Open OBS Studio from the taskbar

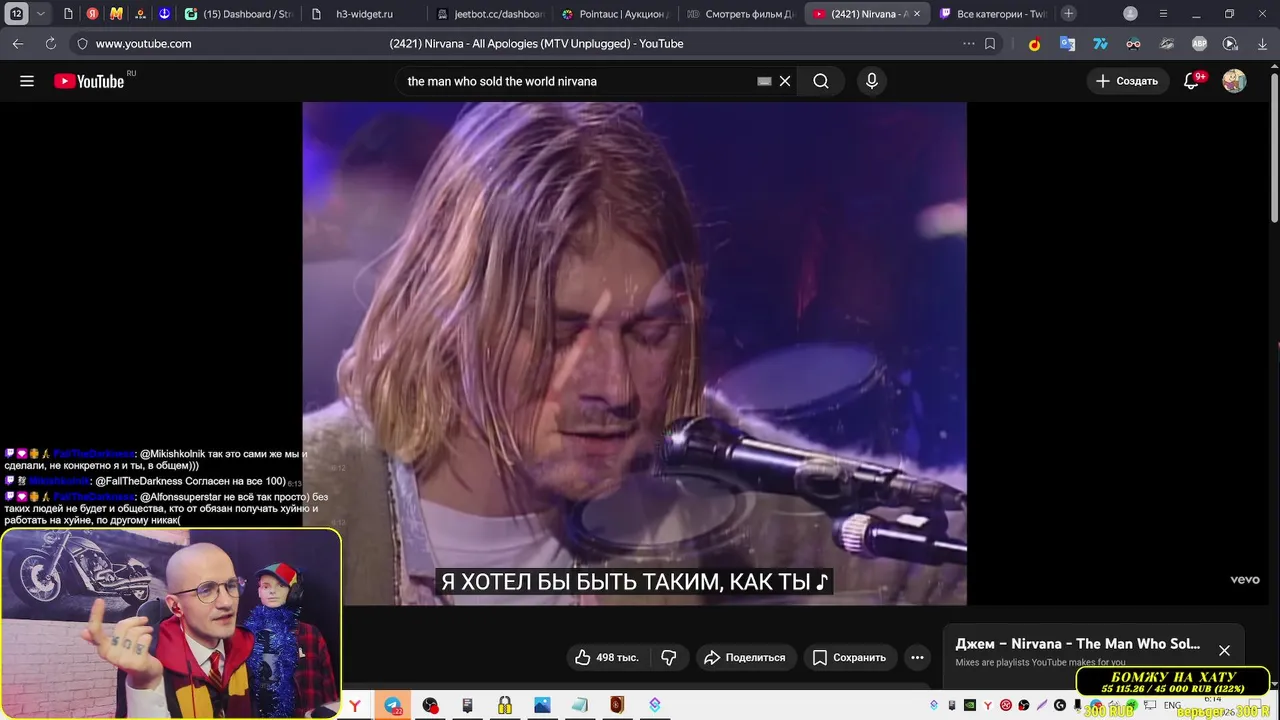pyautogui.click(x=430, y=706)
